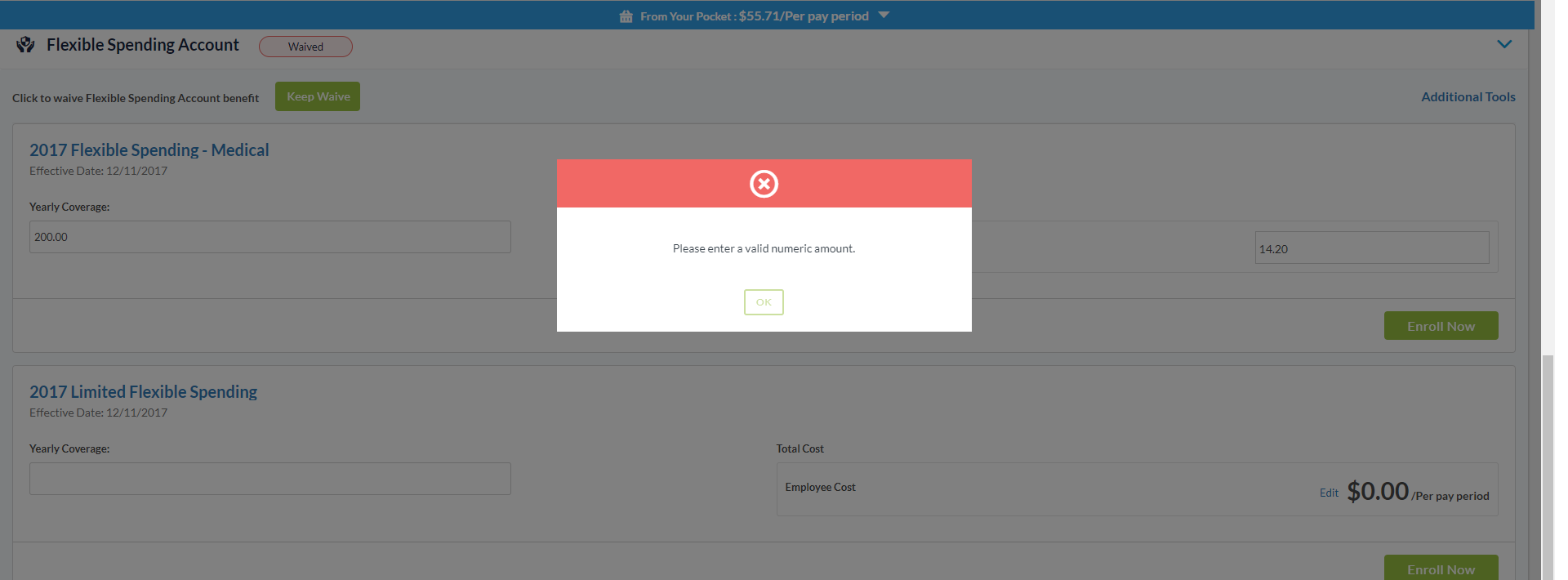Click the Edit link beside the Employee Cost
The width and height of the screenshot is (1568, 580).
pos(1329,493)
